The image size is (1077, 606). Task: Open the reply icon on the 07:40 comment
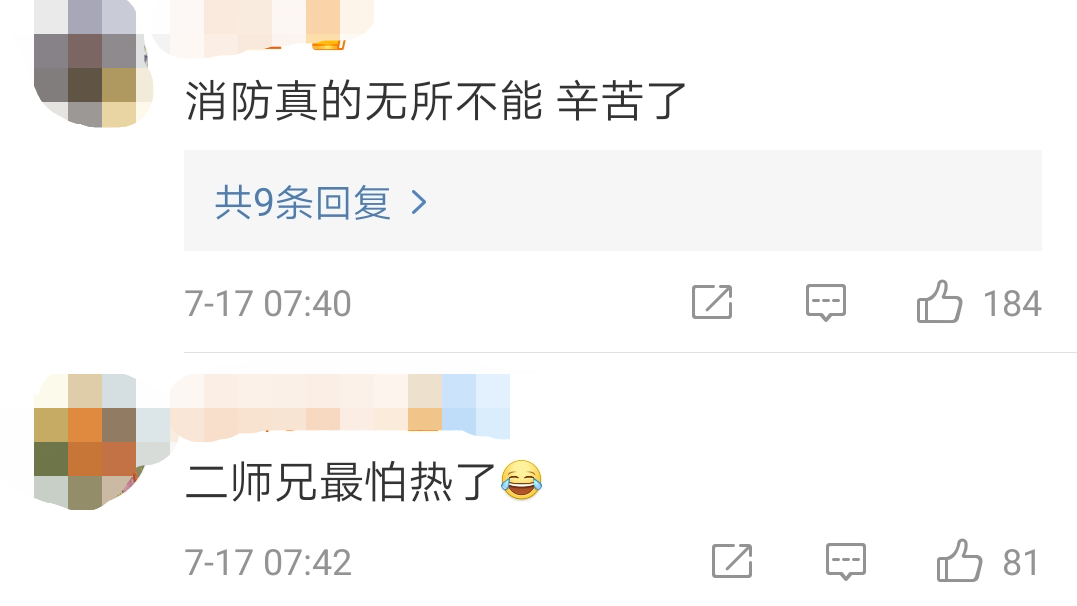coord(826,302)
